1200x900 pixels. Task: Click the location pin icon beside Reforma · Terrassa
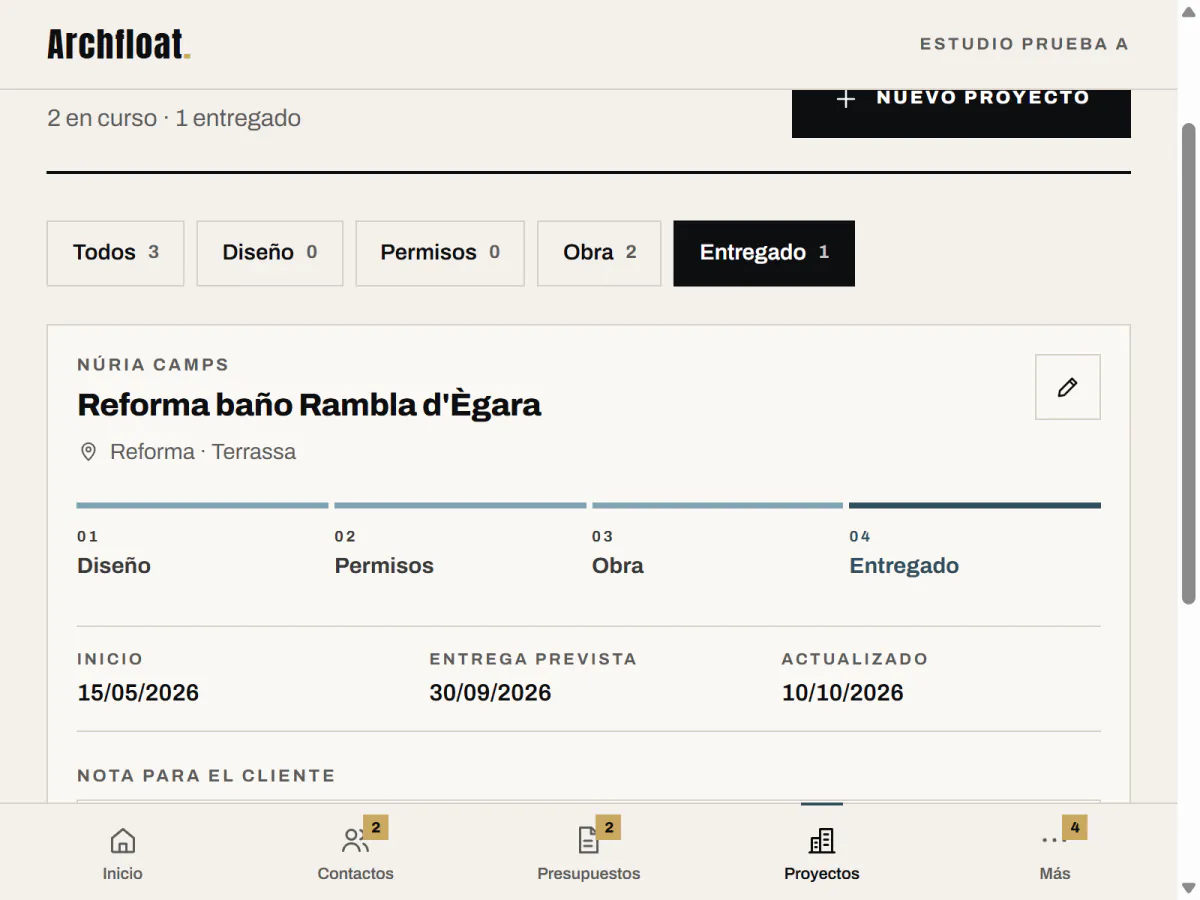88,452
